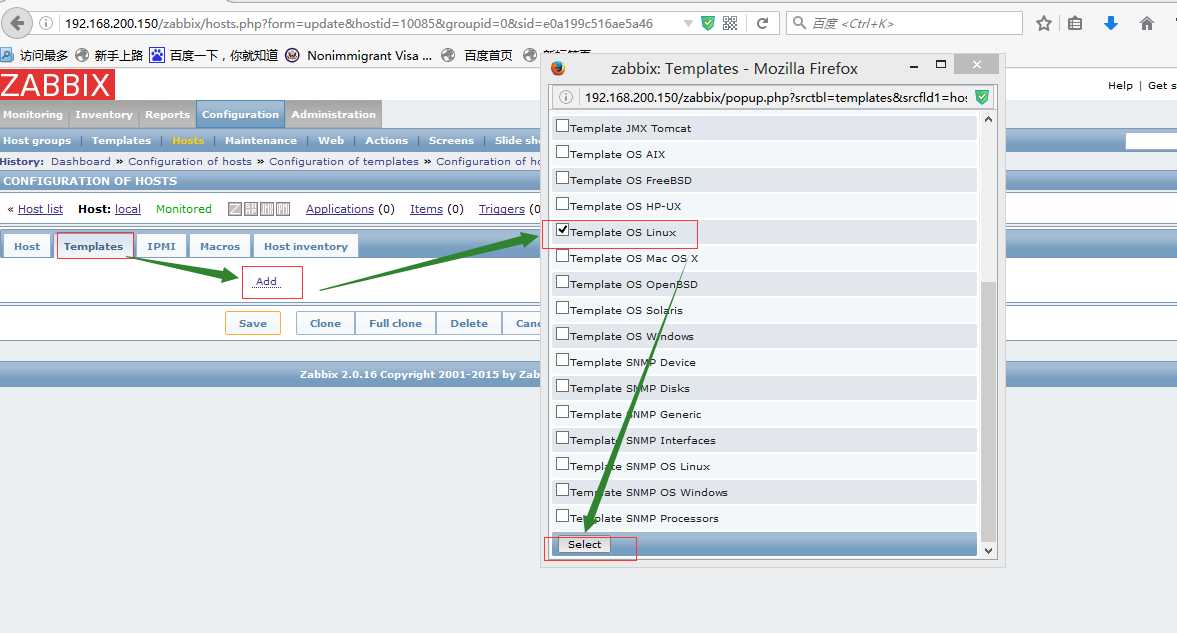The image size is (1177, 633).
Task: Go to Templates submenu item
Action: (x=121, y=140)
